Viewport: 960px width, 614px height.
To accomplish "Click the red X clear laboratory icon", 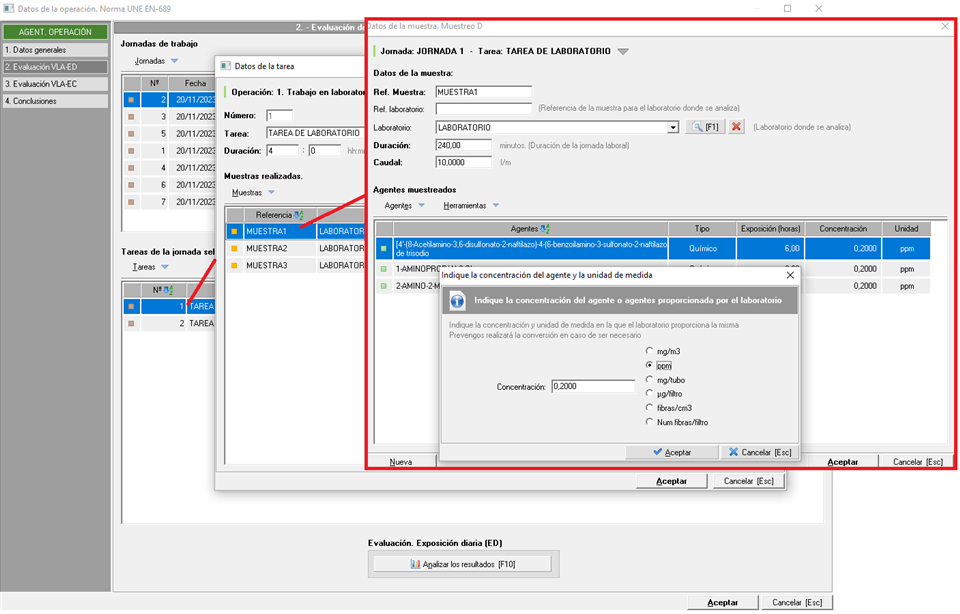I will tap(736, 127).
